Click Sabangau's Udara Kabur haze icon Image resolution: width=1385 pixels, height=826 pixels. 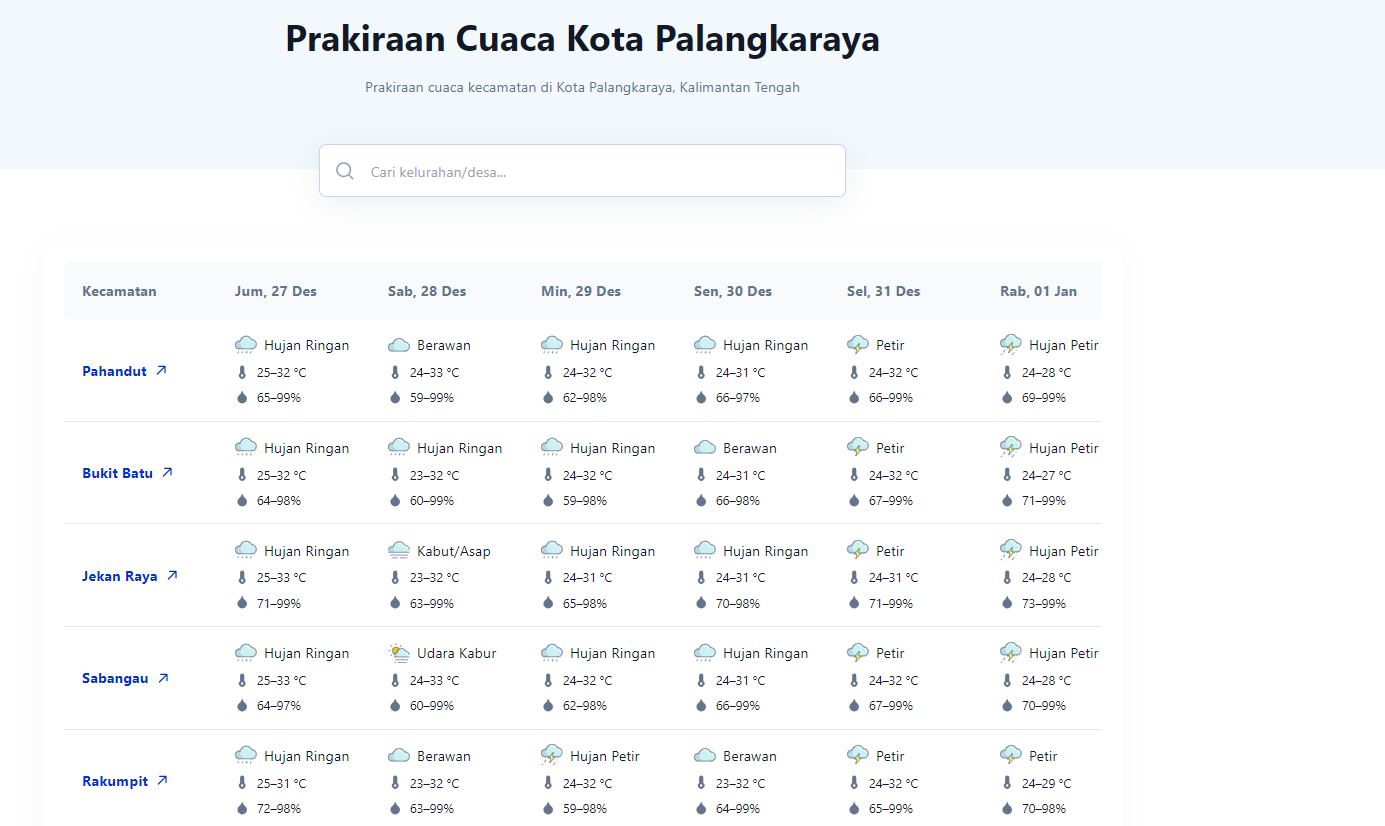point(399,653)
